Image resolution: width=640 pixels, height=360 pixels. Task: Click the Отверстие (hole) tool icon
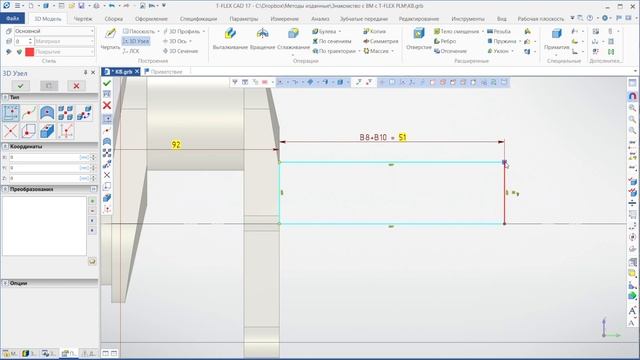[x=419, y=33]
